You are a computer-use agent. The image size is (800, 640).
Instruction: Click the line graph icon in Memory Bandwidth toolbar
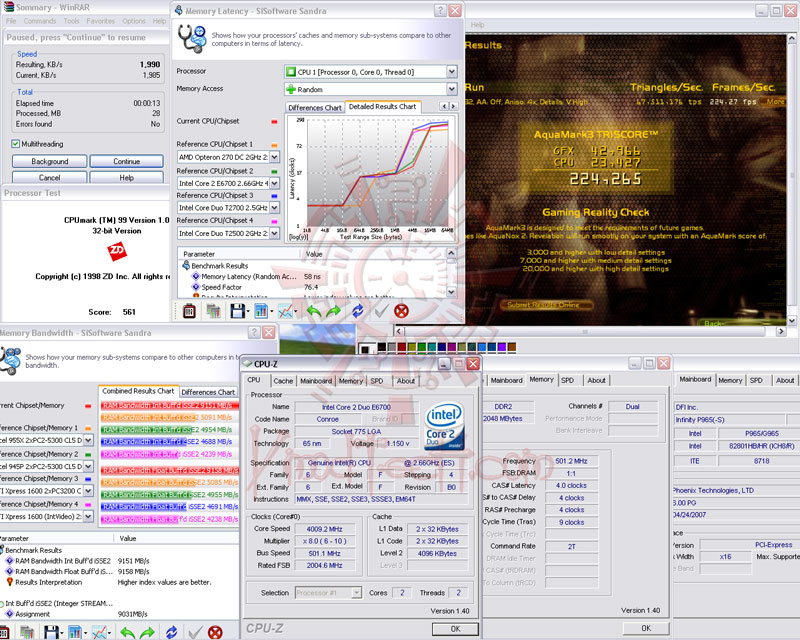(99, 632)
